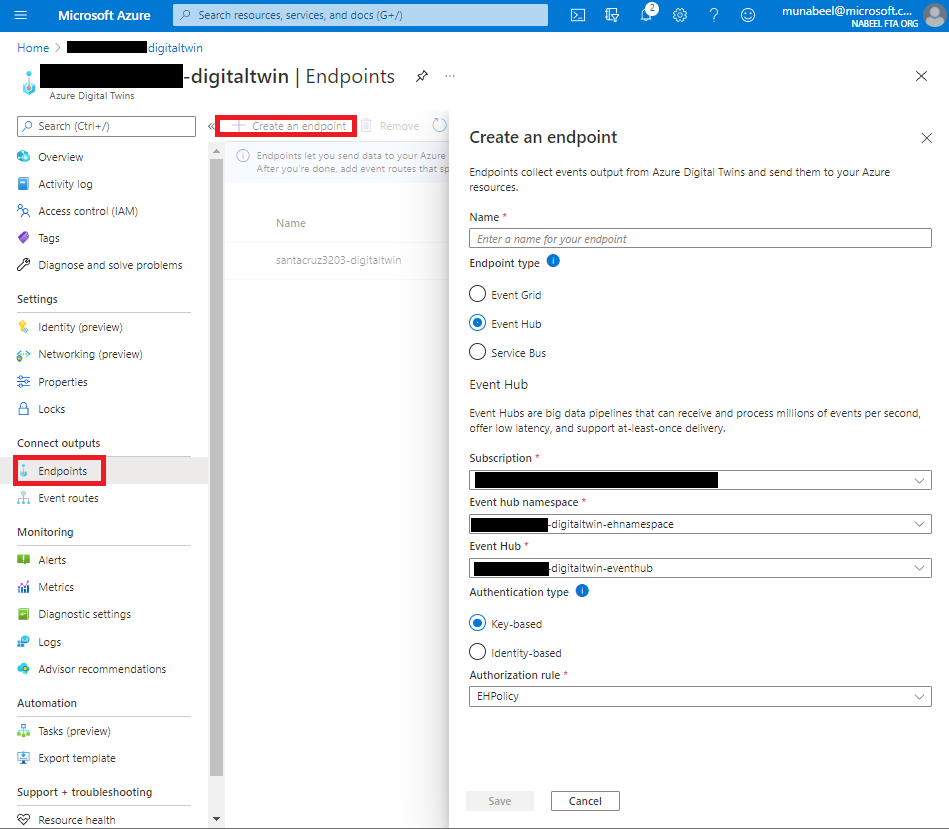The height and width of the screenshot is (829, 949).
Task: Open Tags in the left menu
Action: [x=48, y=238]
